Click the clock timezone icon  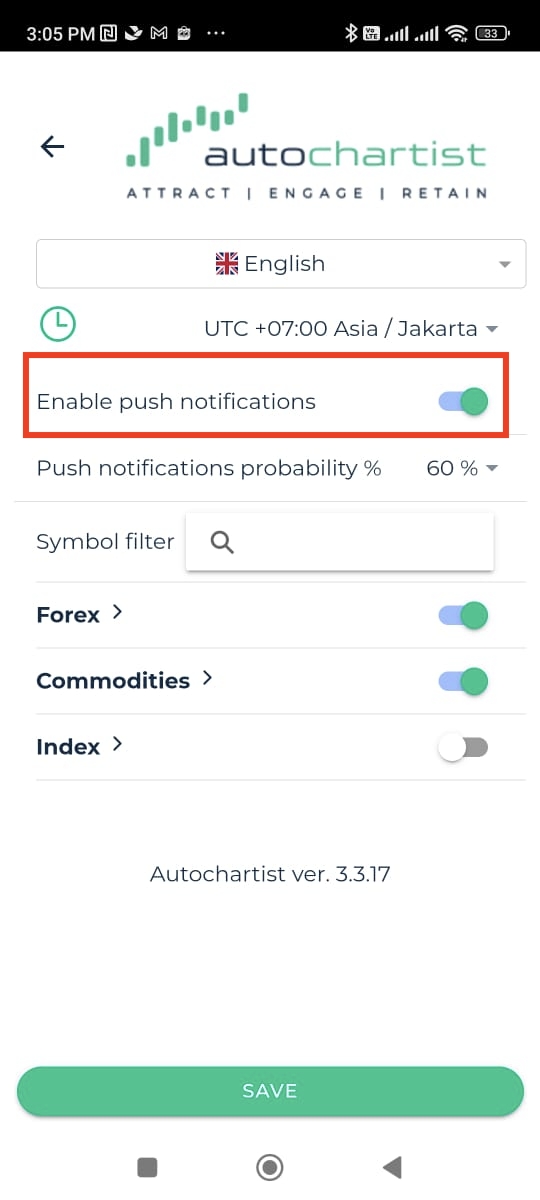(57, 324)
